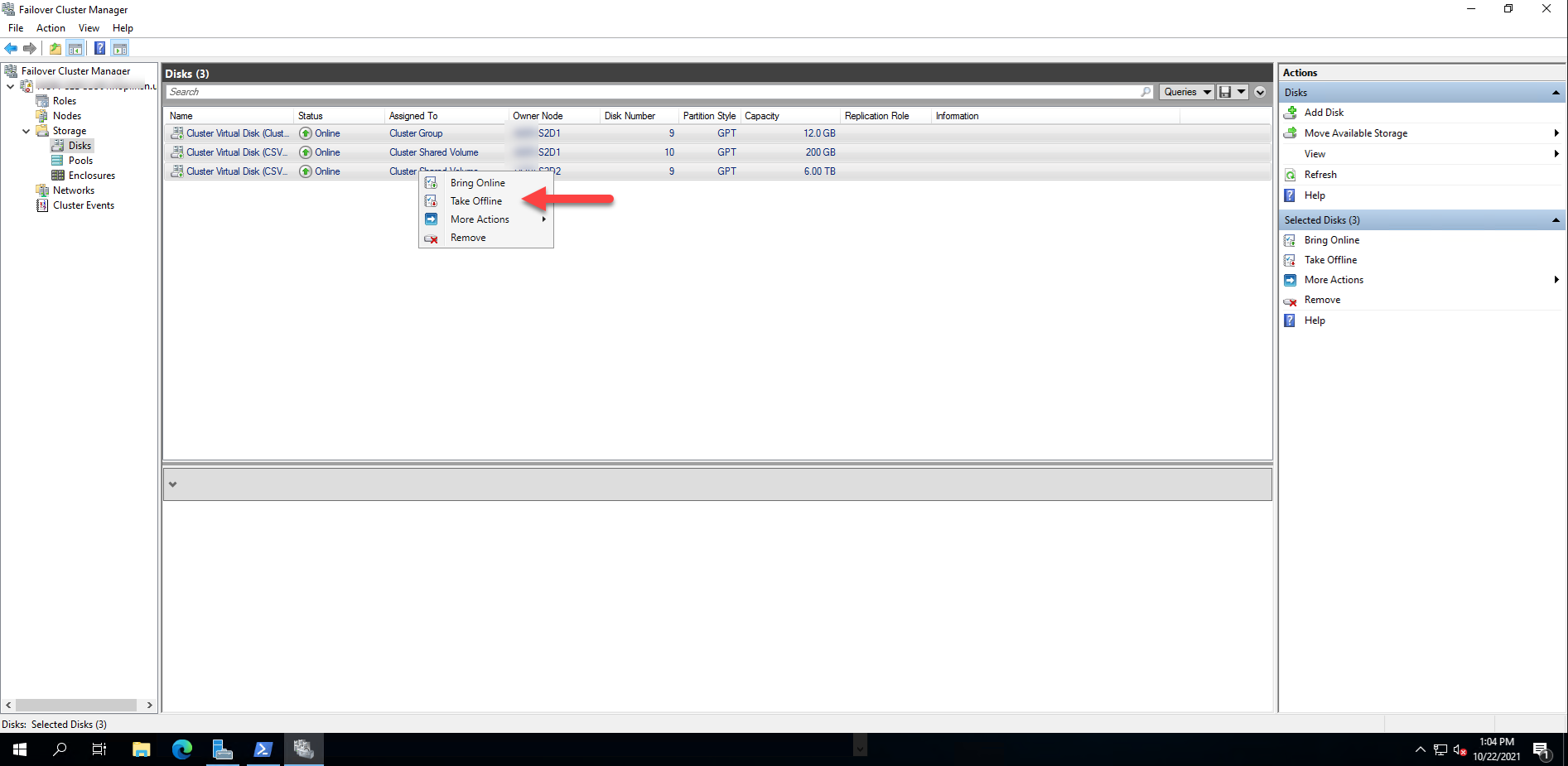Click the Forward arrow in the toolbar

coord(30,48)
